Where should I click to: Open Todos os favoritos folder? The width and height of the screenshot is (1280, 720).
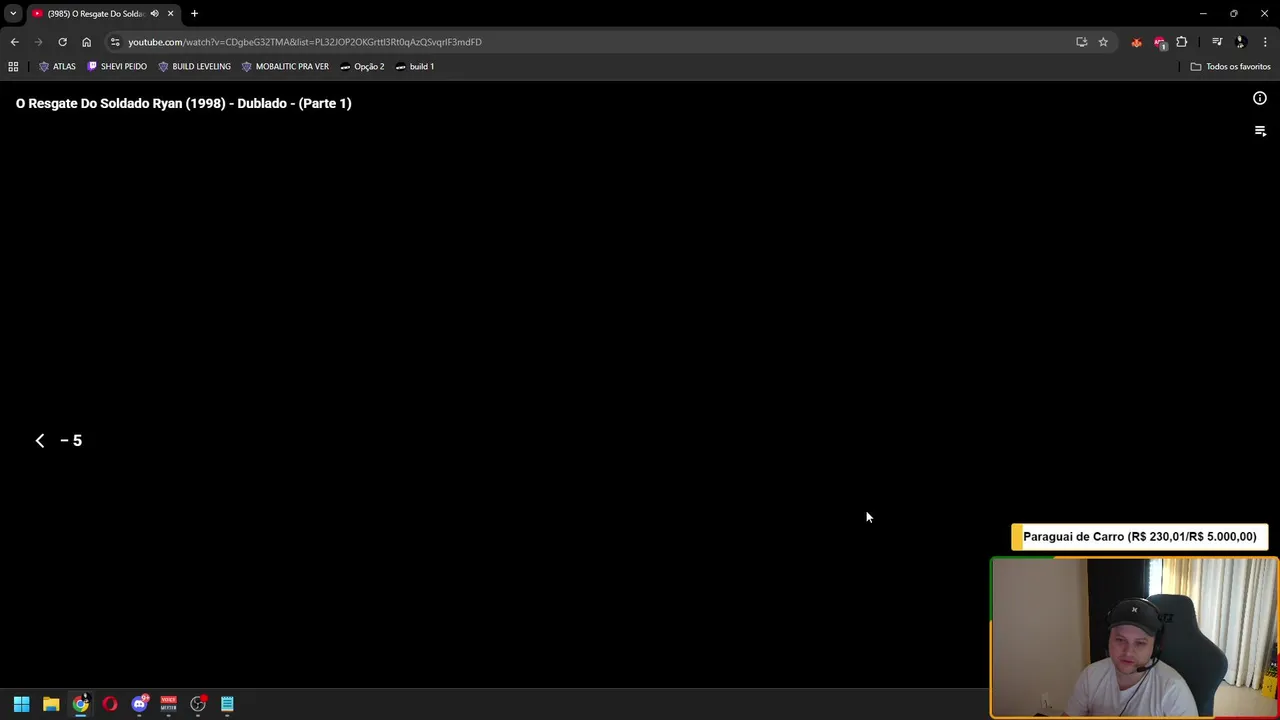coord(1230,66)
